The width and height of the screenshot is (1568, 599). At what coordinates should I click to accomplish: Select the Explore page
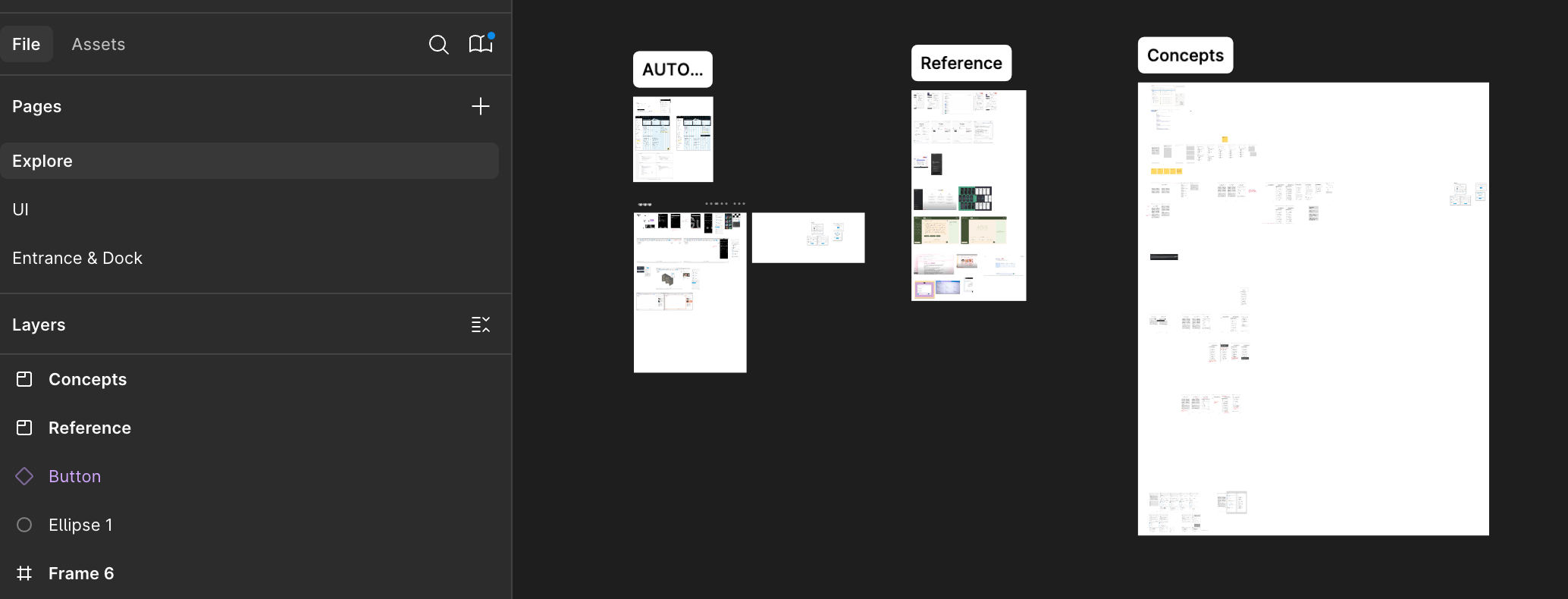click(x=249, y=161)
